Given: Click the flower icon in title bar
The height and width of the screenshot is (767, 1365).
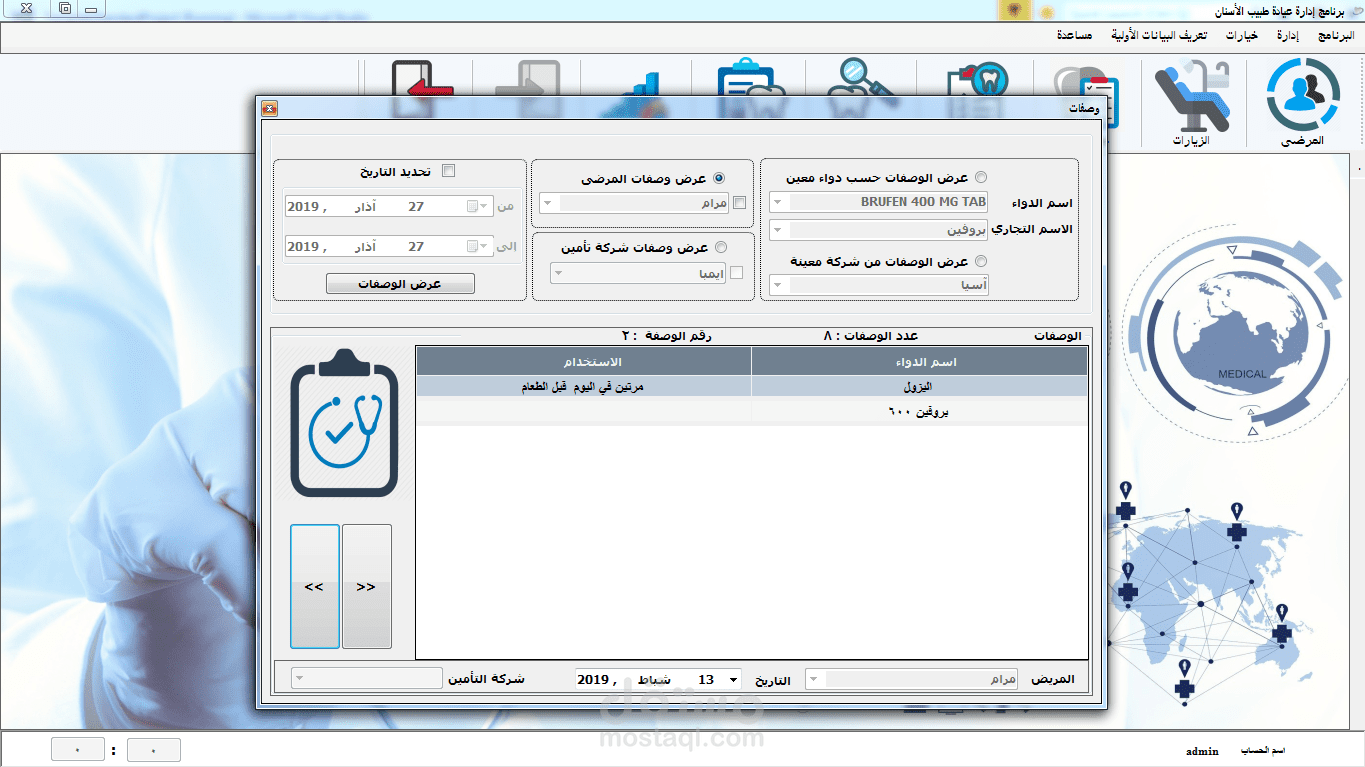Looking at the screenshot, I should click(x=1015, y=10).
